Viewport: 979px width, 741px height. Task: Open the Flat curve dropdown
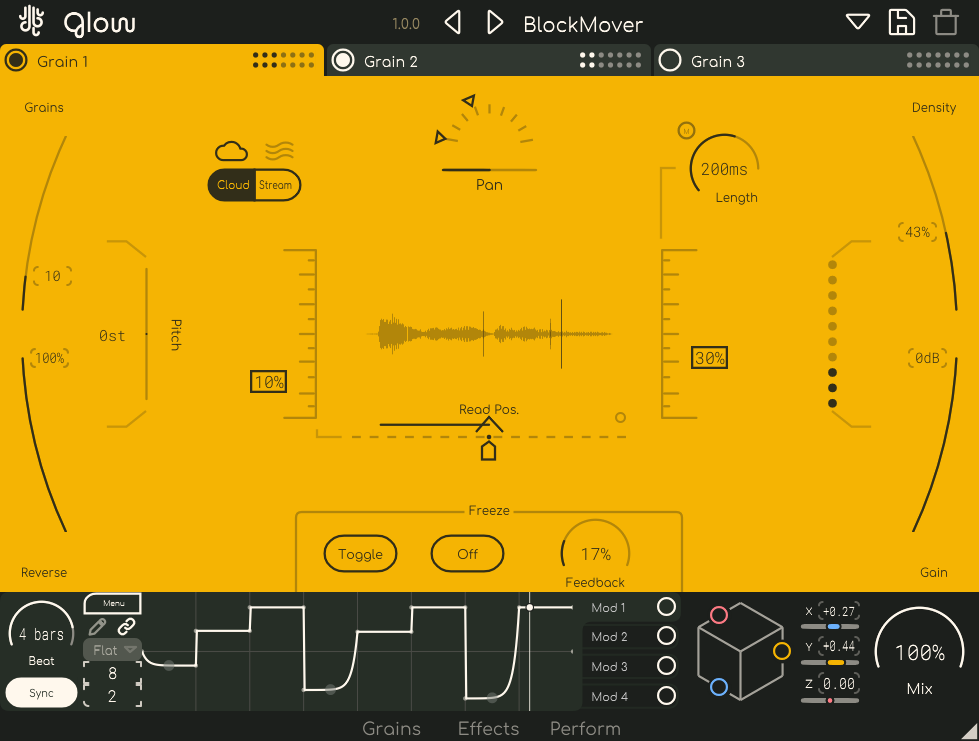tap(113, 650)
